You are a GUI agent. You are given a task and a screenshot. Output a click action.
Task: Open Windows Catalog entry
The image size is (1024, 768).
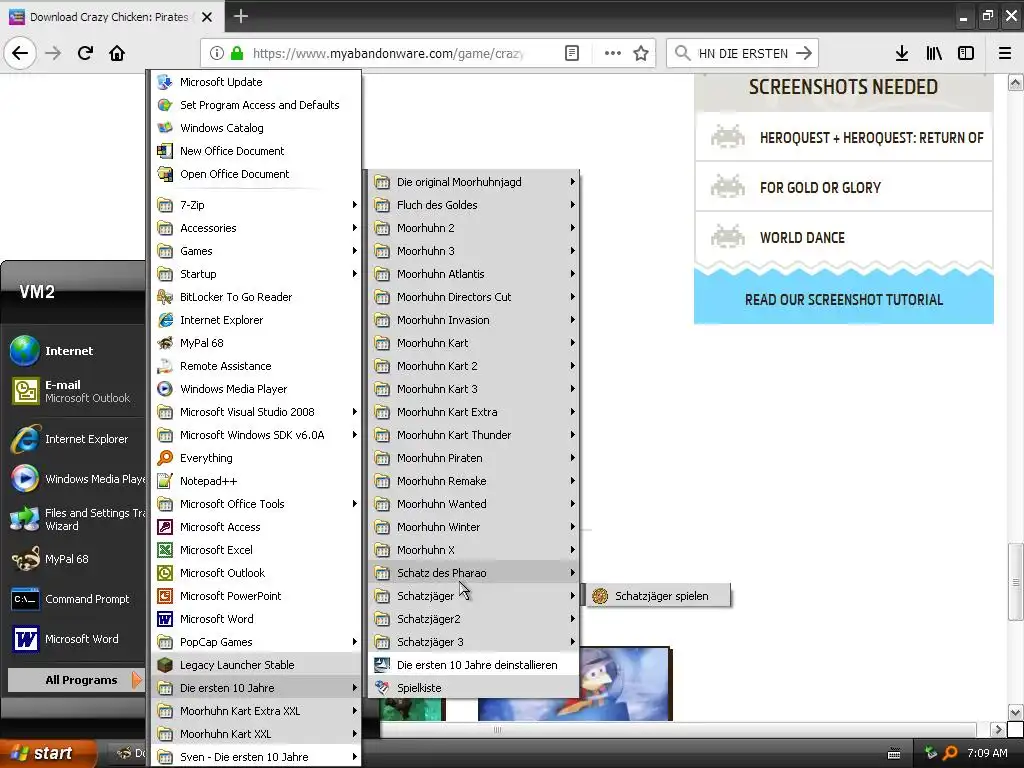coord(257,128)
